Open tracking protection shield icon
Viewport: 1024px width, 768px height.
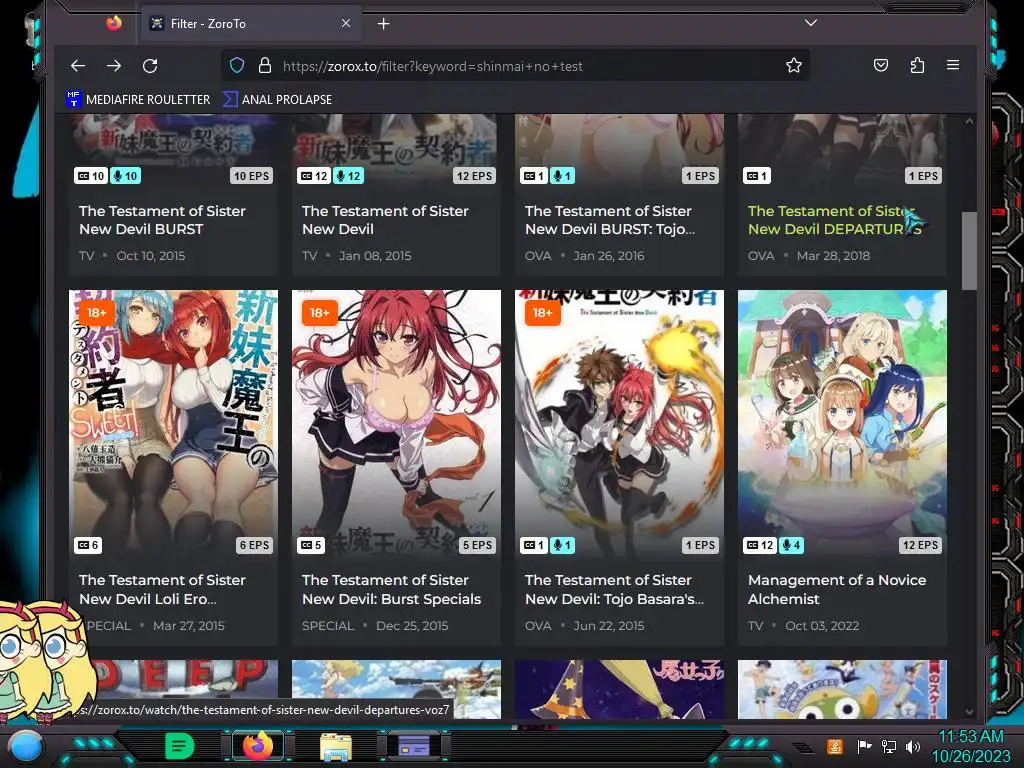pyautogui.click(x=237, y=65)
